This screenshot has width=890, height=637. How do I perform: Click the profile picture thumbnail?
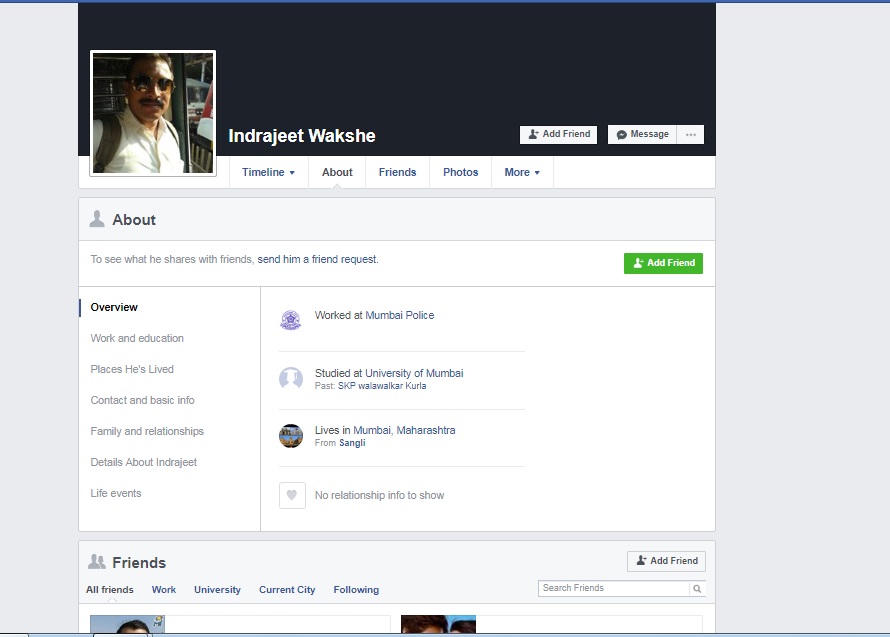click(x=153, y=113)
